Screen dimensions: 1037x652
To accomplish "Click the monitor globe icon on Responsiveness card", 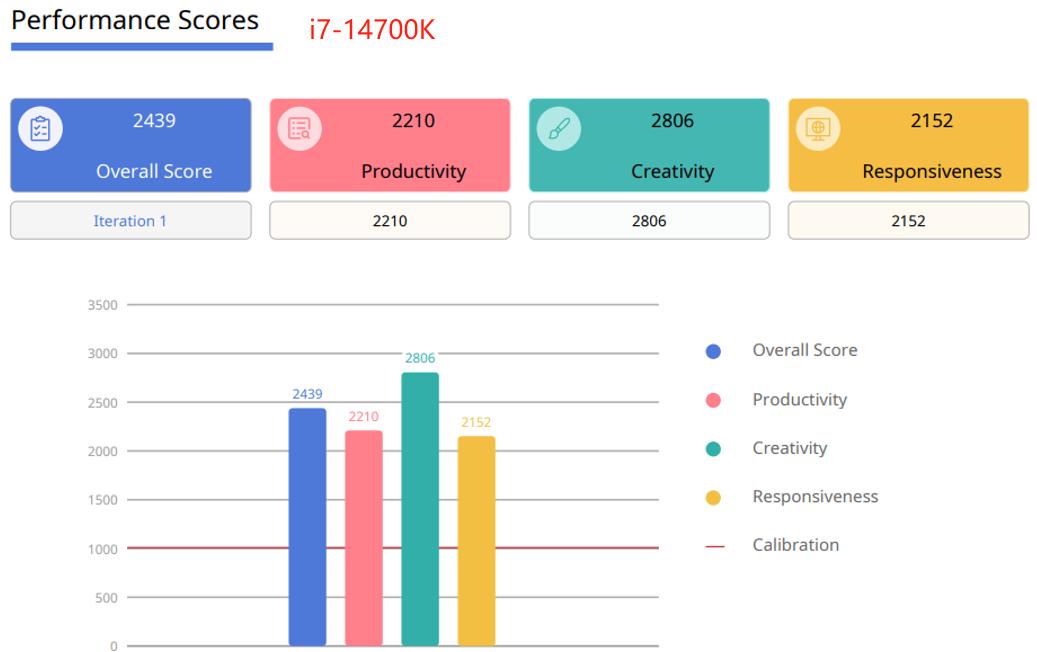I will pos(818,128).
